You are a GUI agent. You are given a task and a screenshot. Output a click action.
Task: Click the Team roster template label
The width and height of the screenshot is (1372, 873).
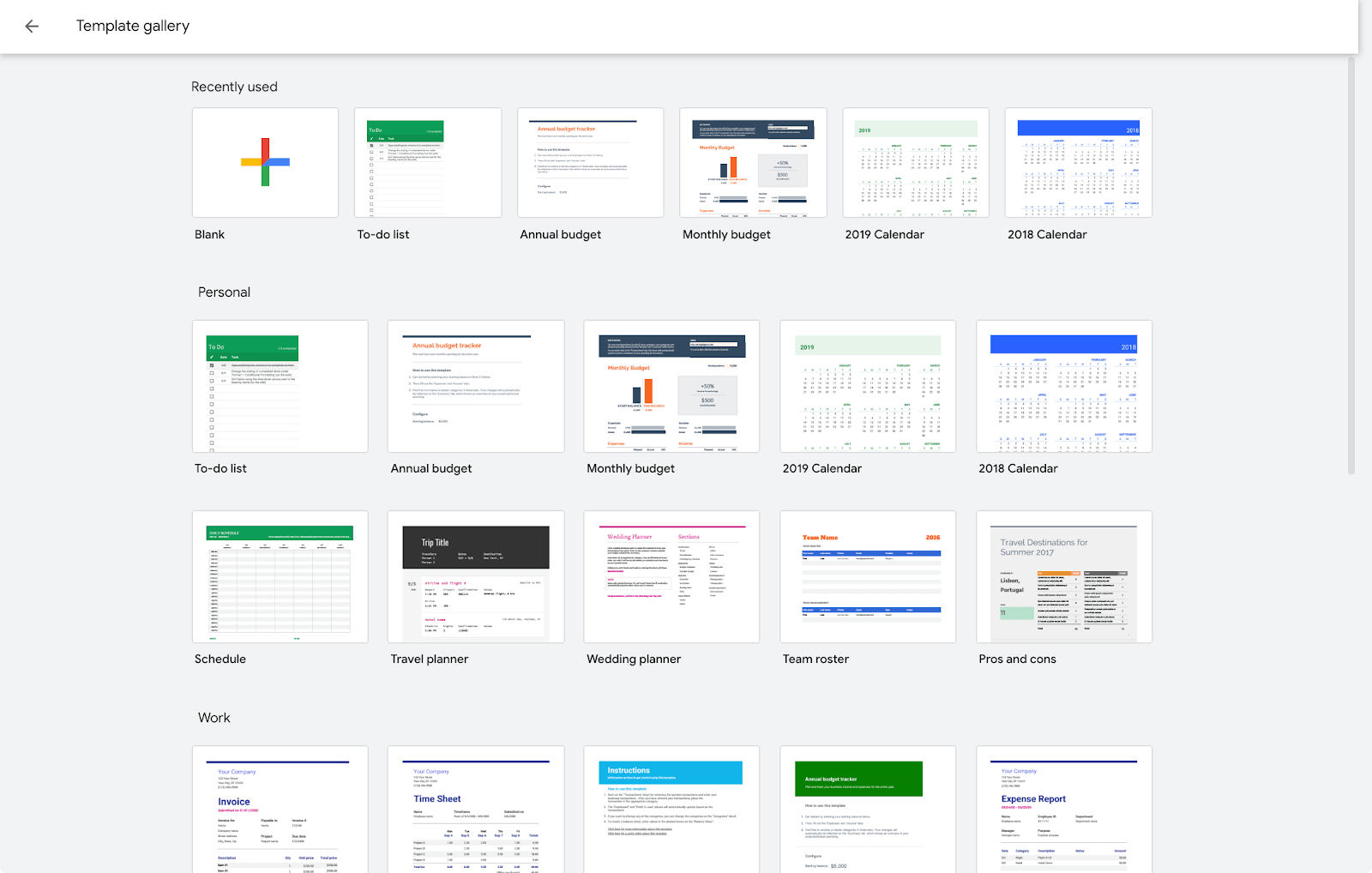[x=815, y=659]
